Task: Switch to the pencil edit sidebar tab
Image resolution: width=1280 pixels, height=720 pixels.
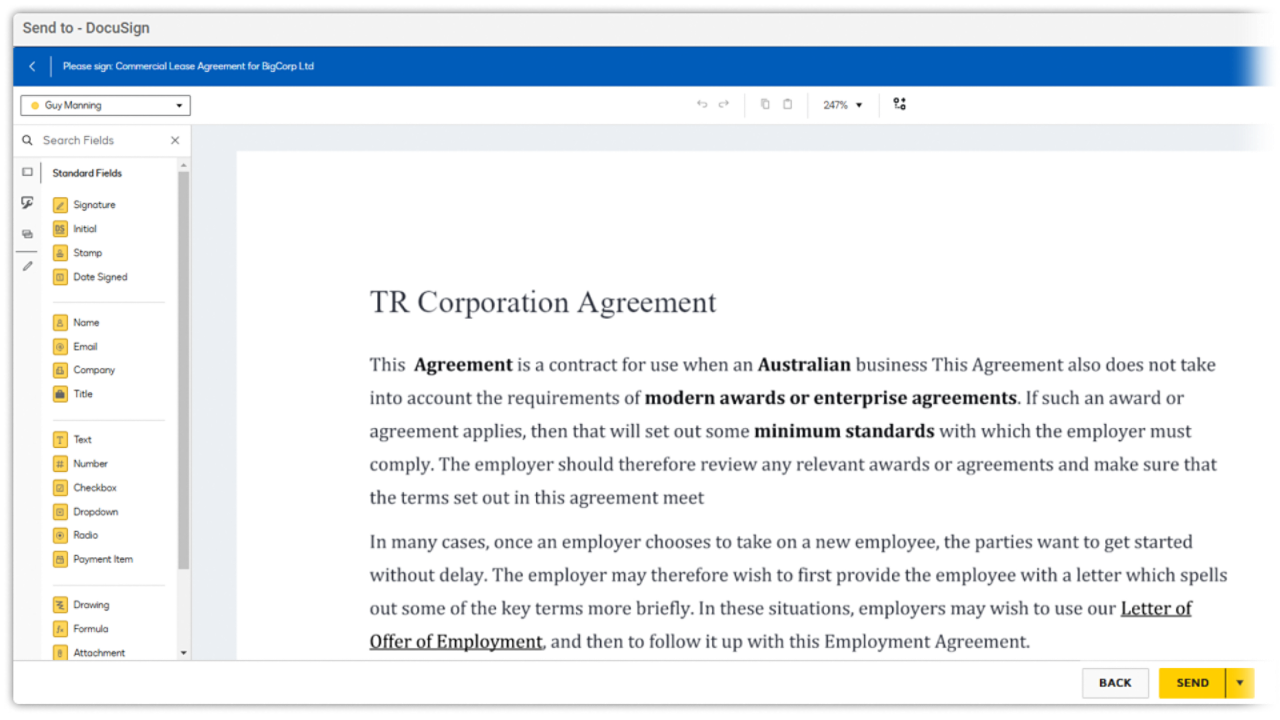Action: pyautogui.click(x=27, y=266)
